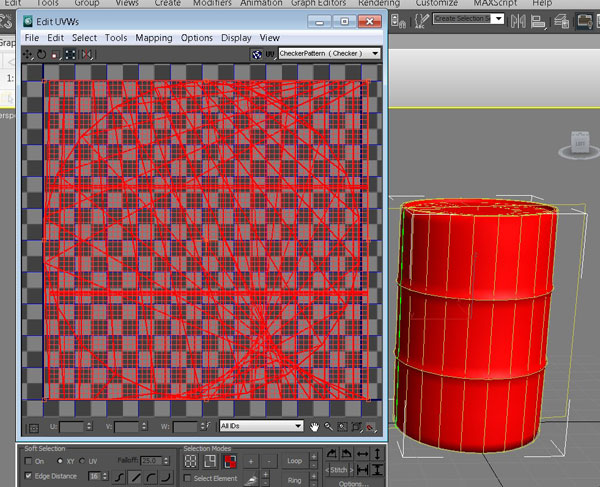Activate the Pan hand tool

click(x=314, y=427)
